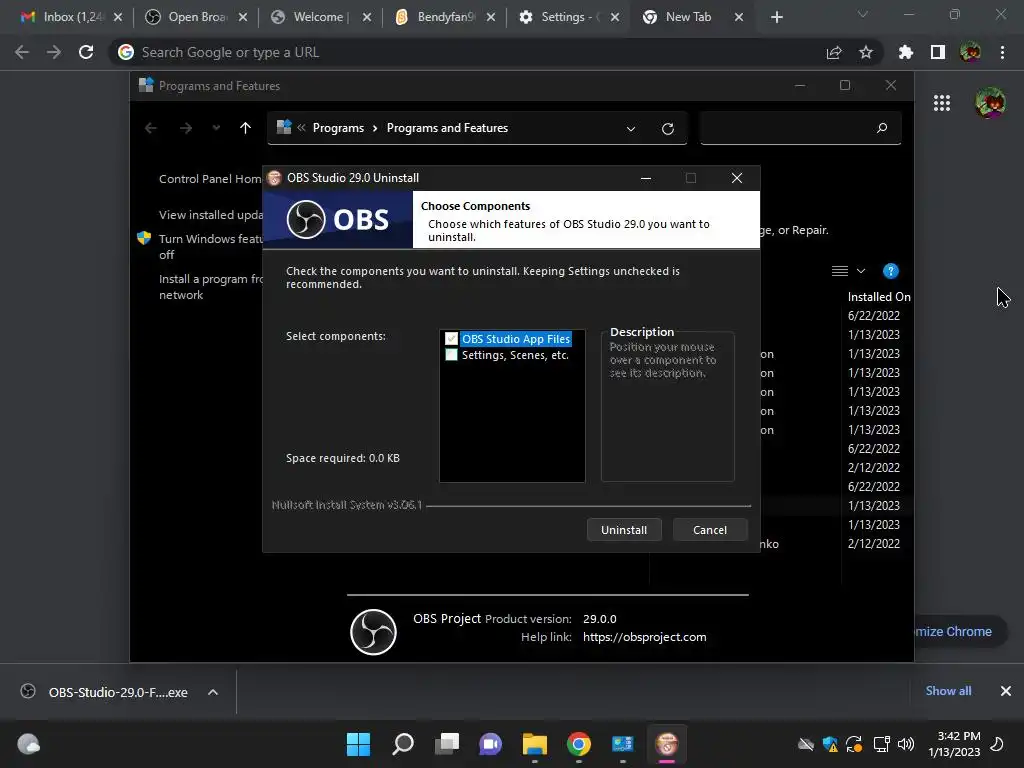Open Chrome tab search chevron
The image size is (1024, 768).
coord(863,14)
